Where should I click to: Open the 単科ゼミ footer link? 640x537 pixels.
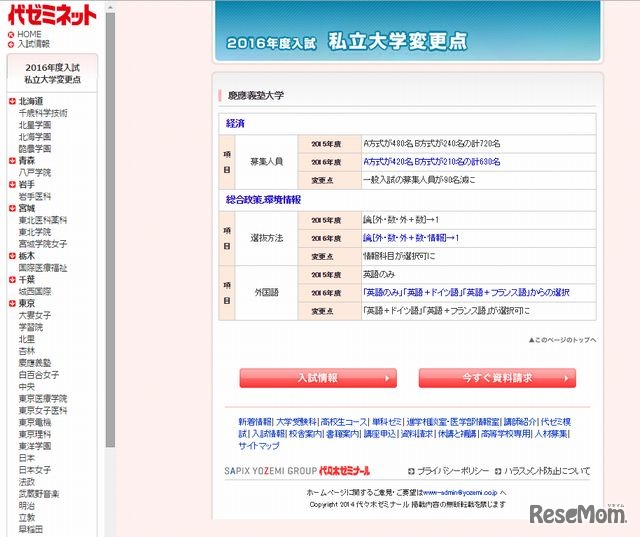pyautogui.click(x=387, y=422)
